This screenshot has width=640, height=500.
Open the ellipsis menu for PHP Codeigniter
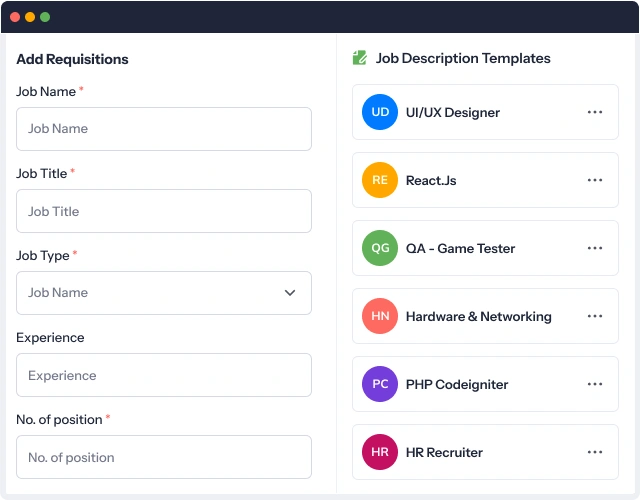pyautogui.click(x=595, y=384)
